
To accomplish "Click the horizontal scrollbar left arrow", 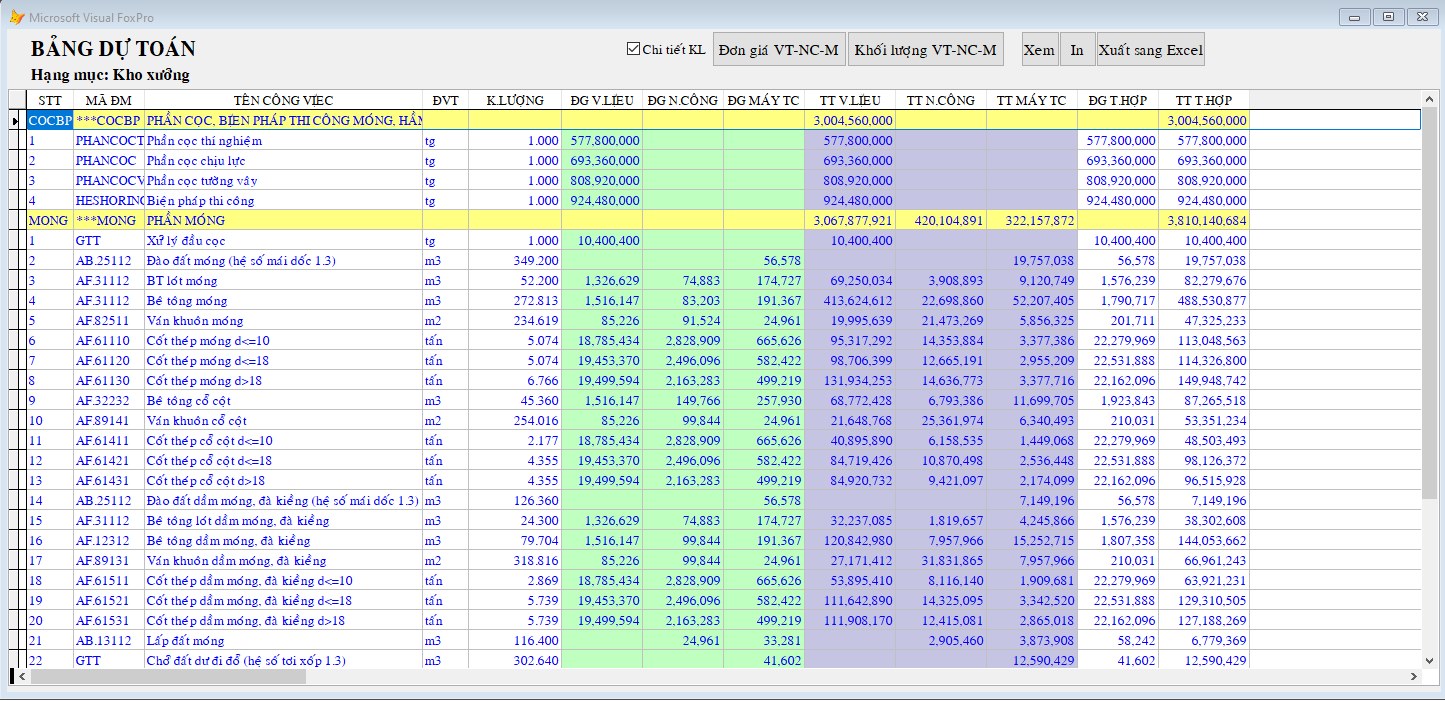I will coord(20,677).
